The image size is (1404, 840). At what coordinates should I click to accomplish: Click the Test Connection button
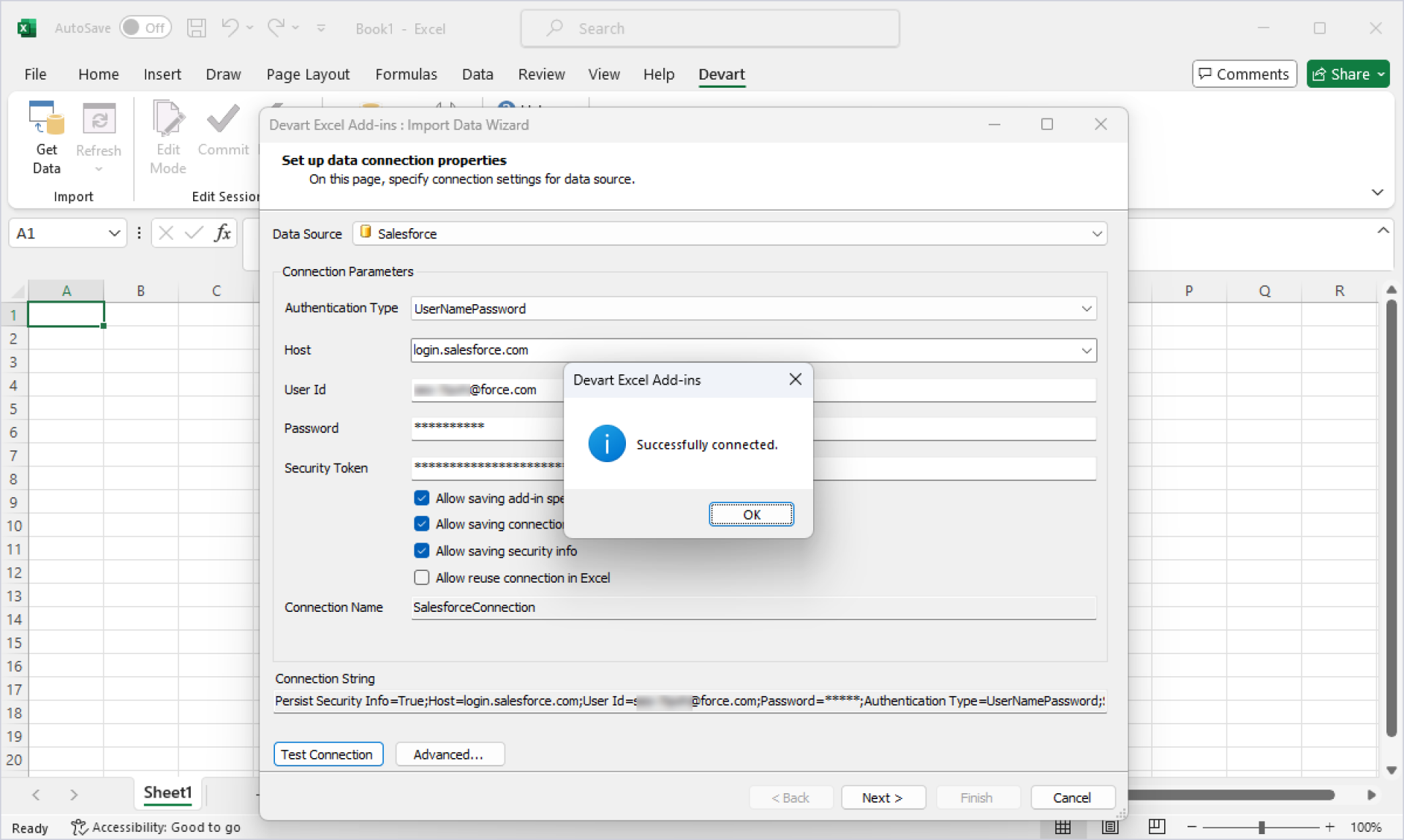pyautogui.click(x=328, y=754)
